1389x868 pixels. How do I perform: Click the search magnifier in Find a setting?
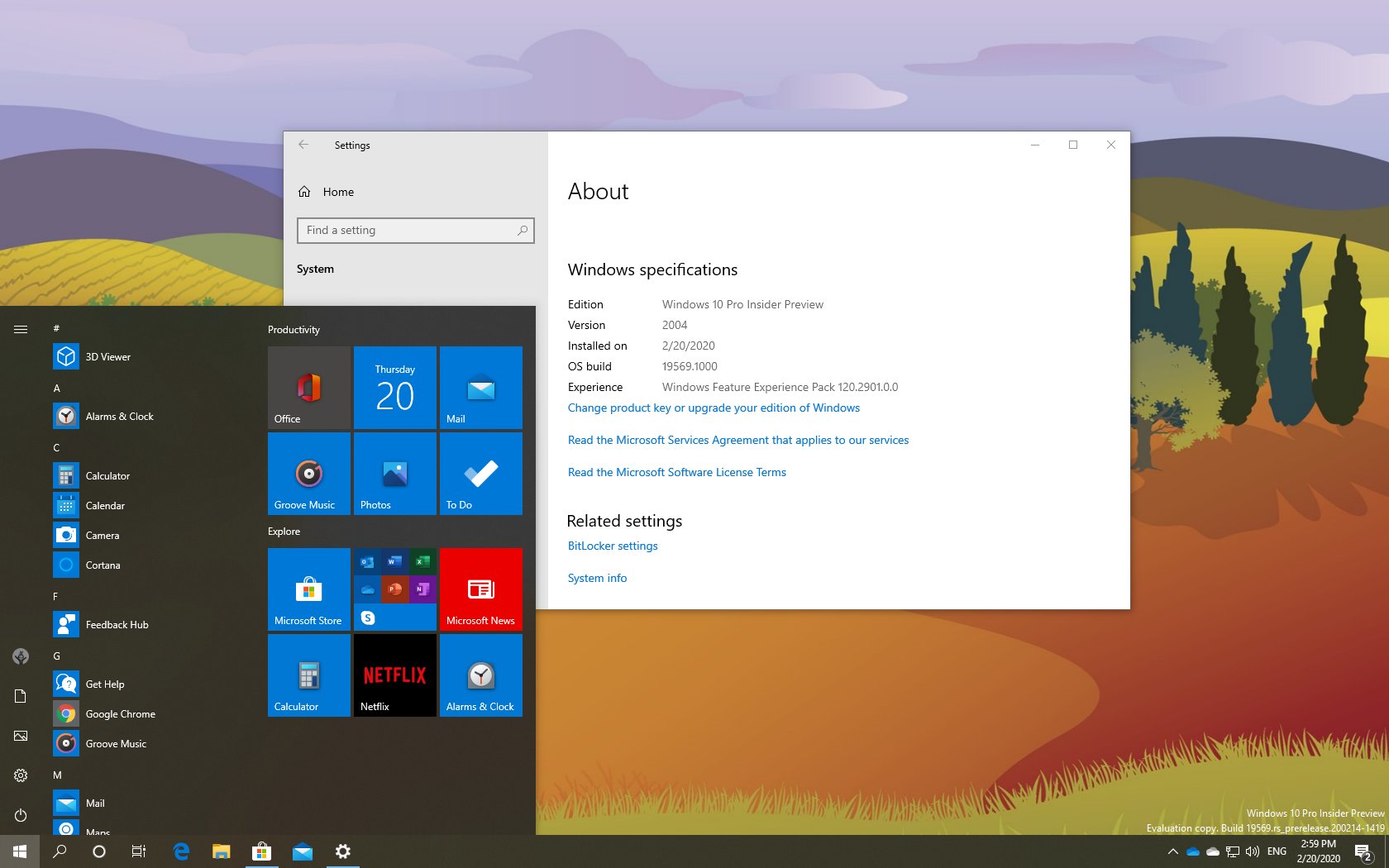pos(523,231)
